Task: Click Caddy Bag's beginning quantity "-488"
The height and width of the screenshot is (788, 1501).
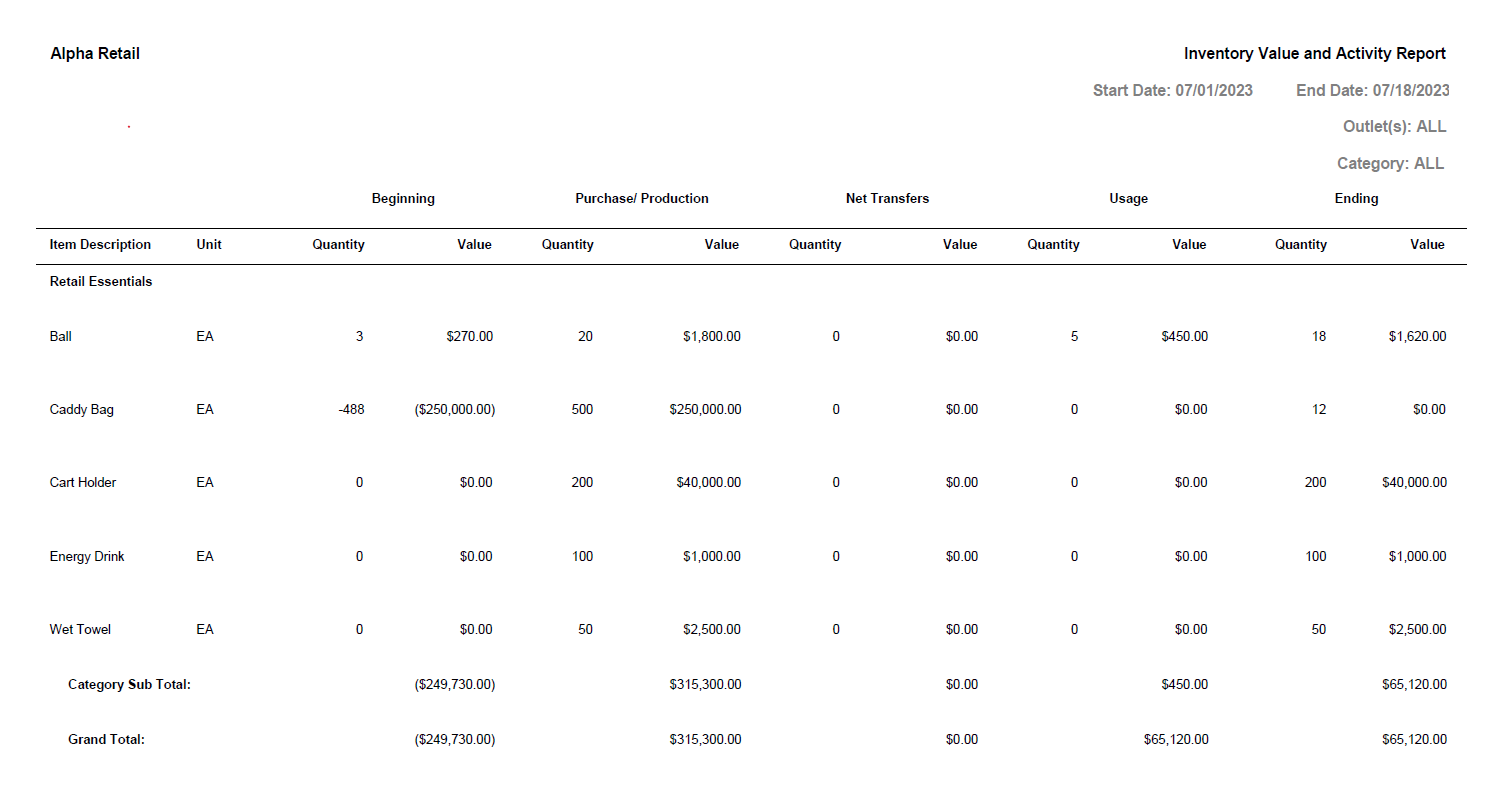Action: [x=351, y=410]
